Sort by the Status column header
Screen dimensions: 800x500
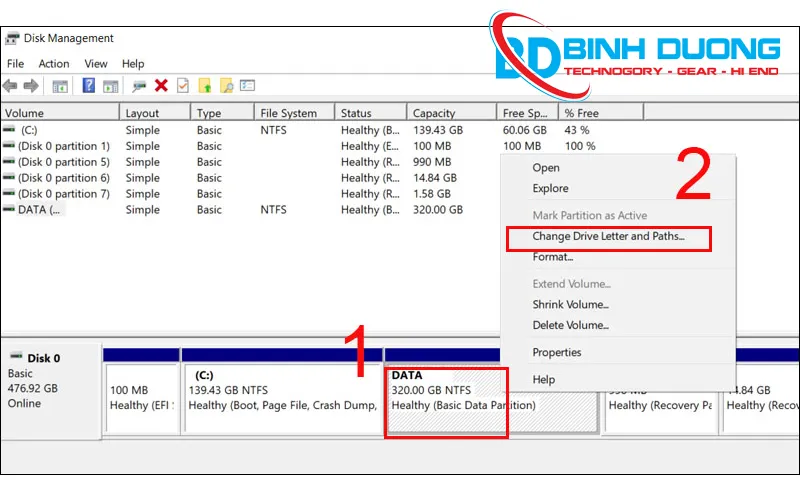[371, 113]
